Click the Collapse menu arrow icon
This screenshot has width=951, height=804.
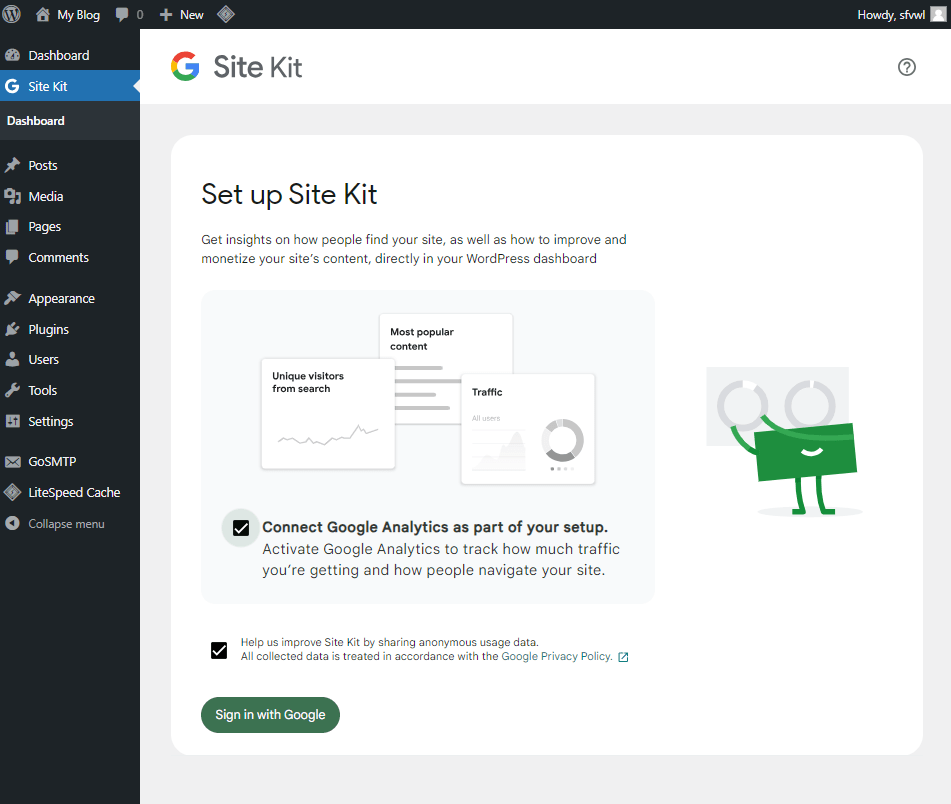click(x=12, y=523)
